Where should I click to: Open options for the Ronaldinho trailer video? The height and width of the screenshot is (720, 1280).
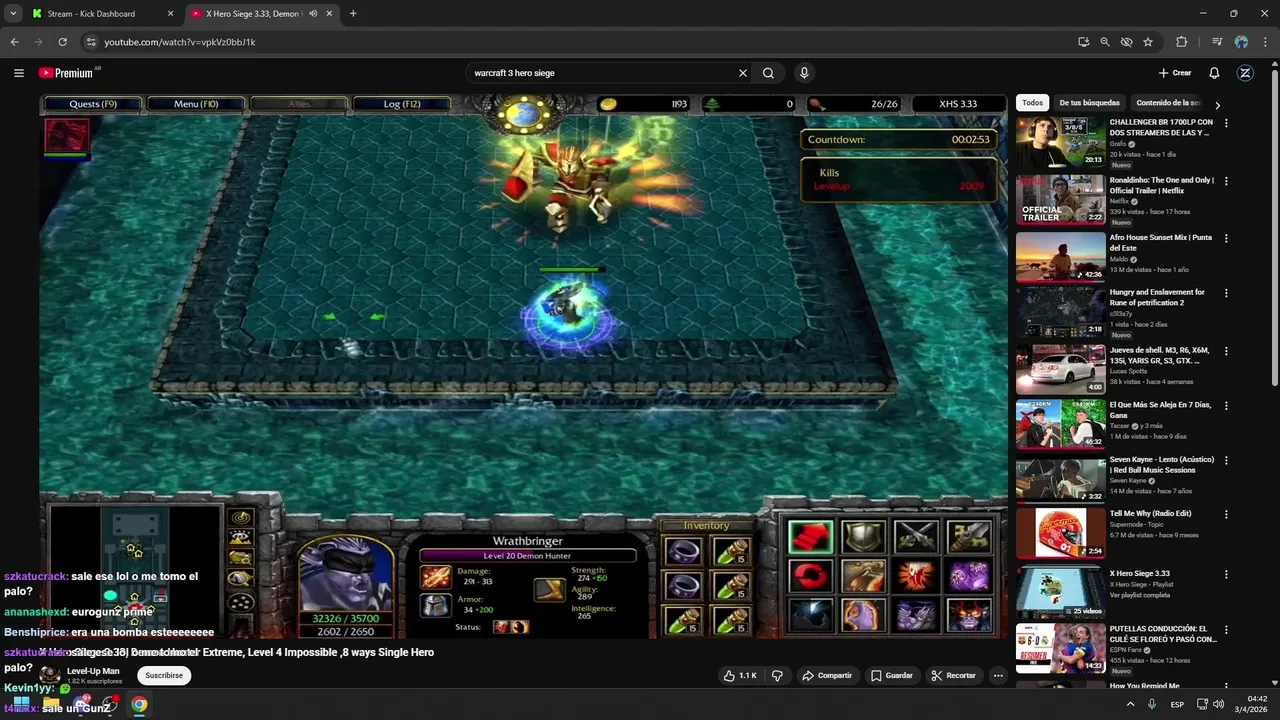[x=1226, y=182]
